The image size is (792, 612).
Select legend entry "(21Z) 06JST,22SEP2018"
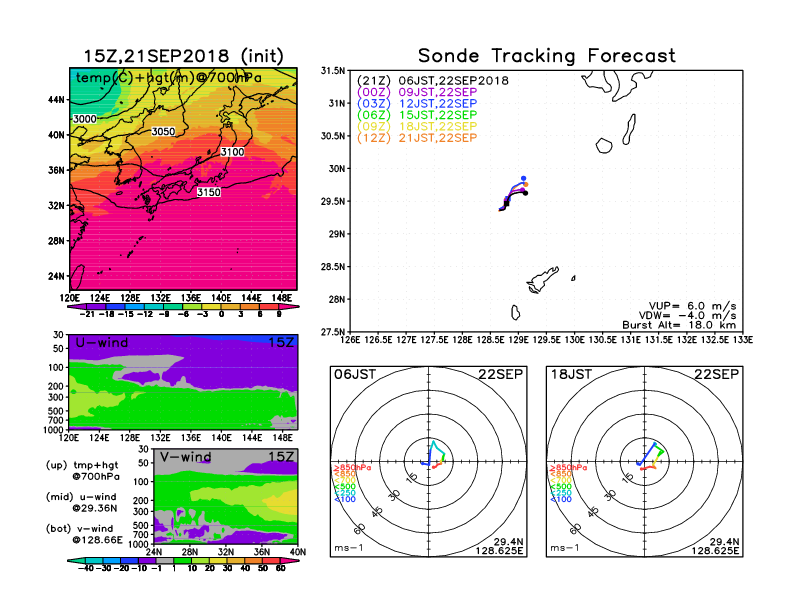[x=433, y=81]
